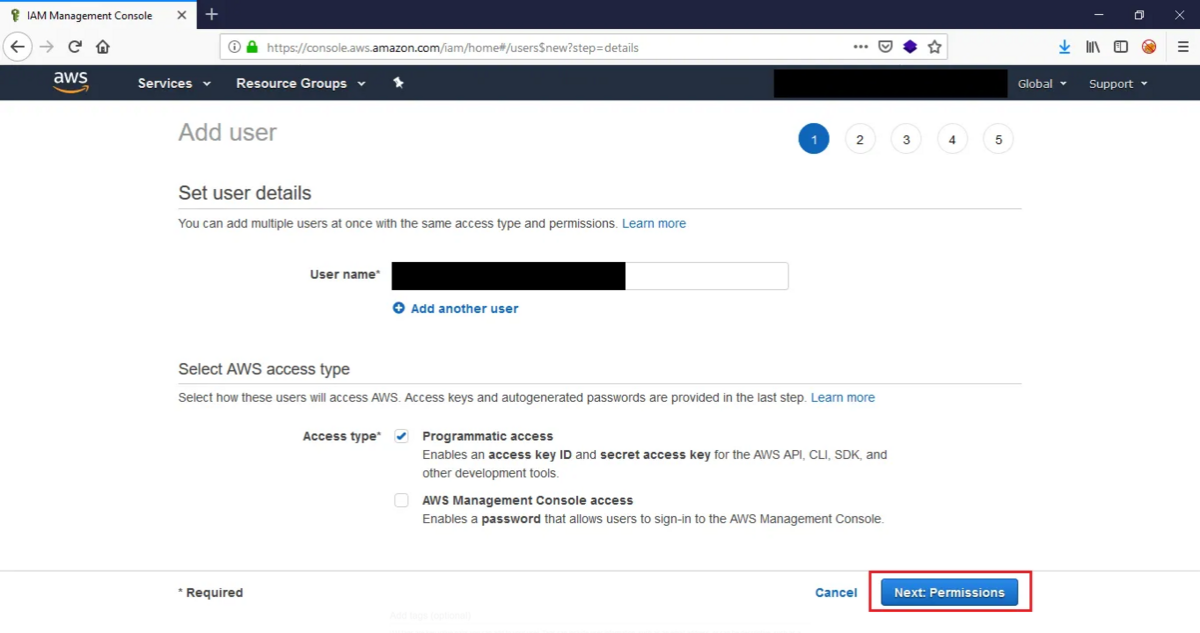The image size is (1200, 633).
Task: Click the Add user page title
Action: pos(227,132)
